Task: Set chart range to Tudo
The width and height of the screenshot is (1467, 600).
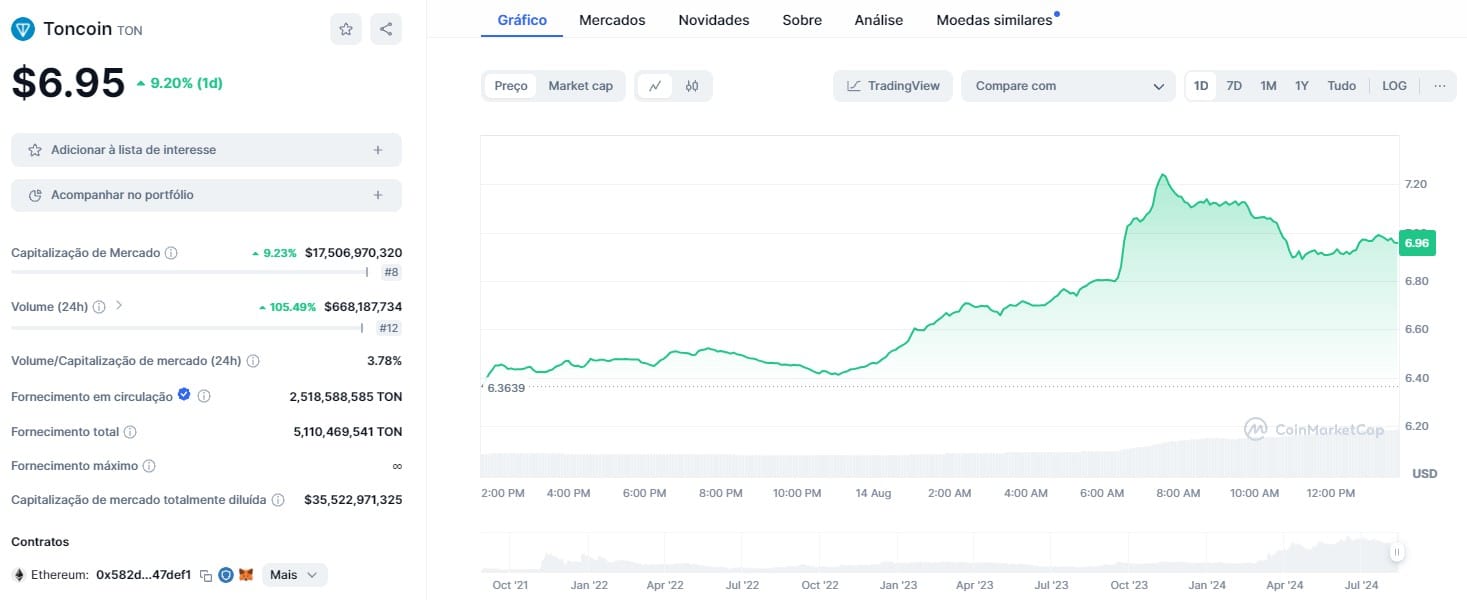Action: [1342, 86]
